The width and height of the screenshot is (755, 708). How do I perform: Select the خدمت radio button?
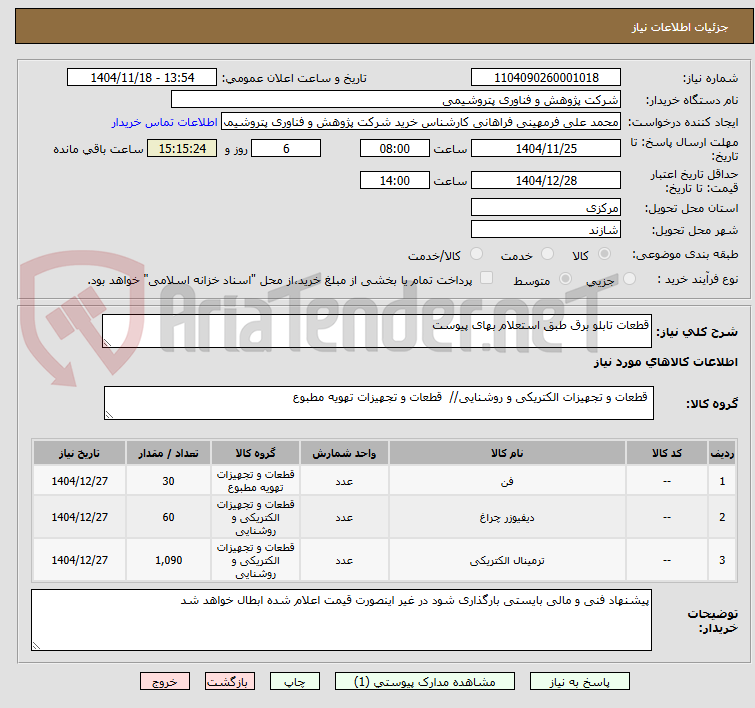tap(547, 253)
